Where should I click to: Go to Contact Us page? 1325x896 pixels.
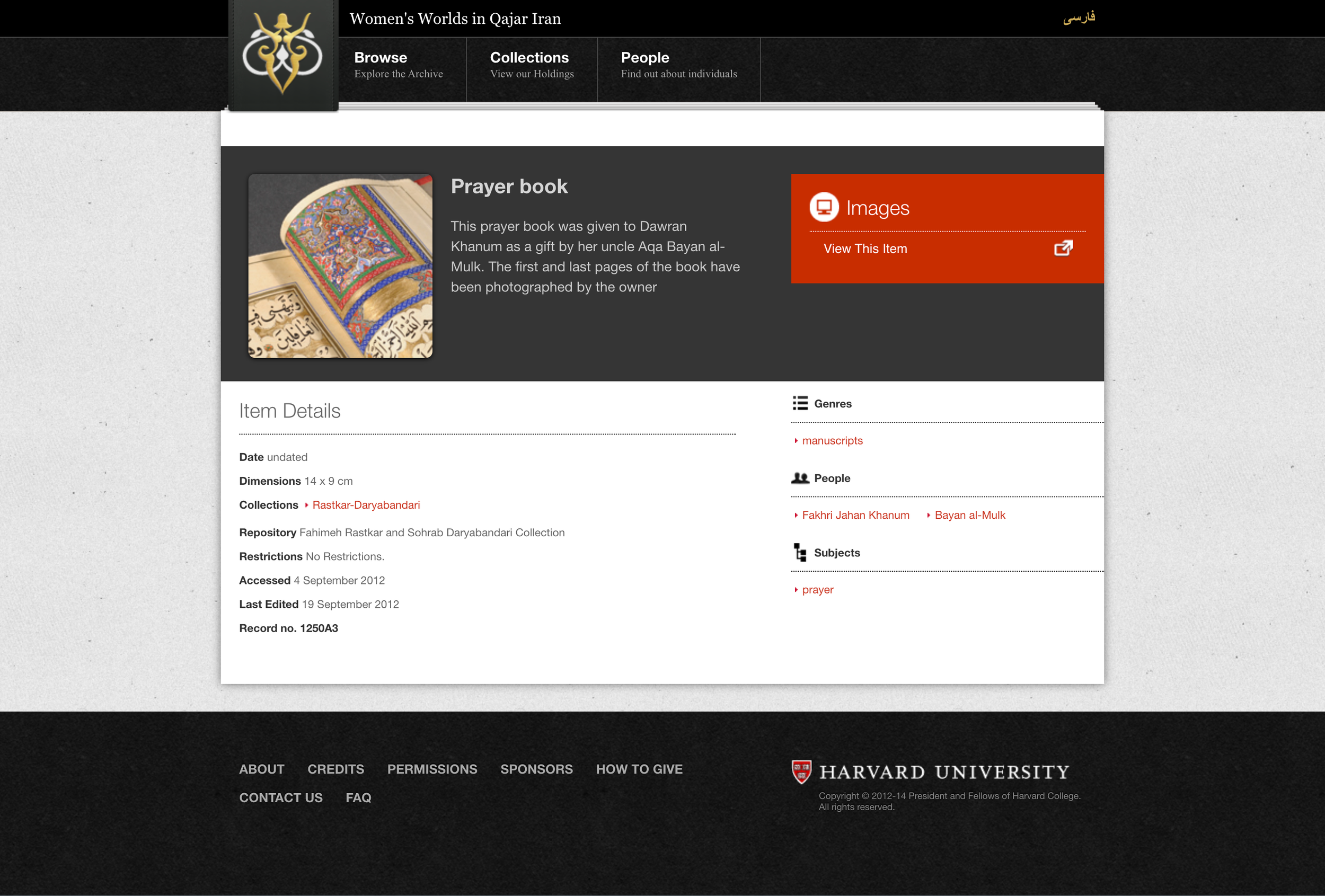tap(280, 798)
